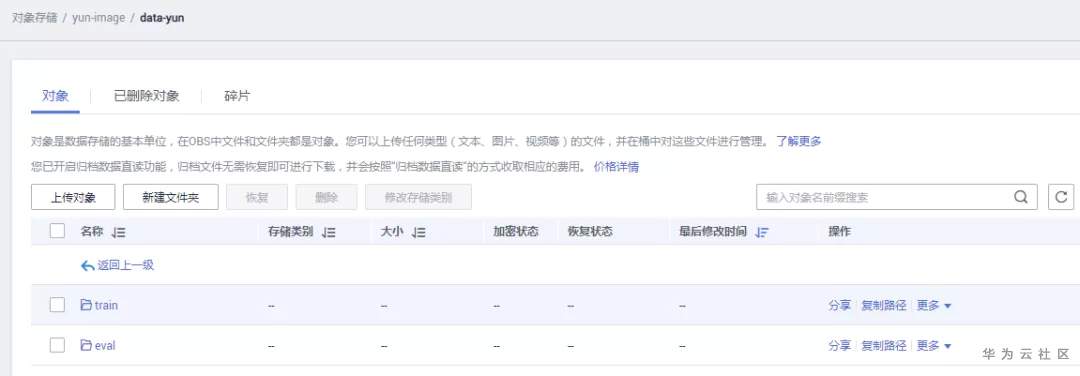Click the eval folder icon
The width and height of the screenshot is (1080, 376).
[86, 345]
